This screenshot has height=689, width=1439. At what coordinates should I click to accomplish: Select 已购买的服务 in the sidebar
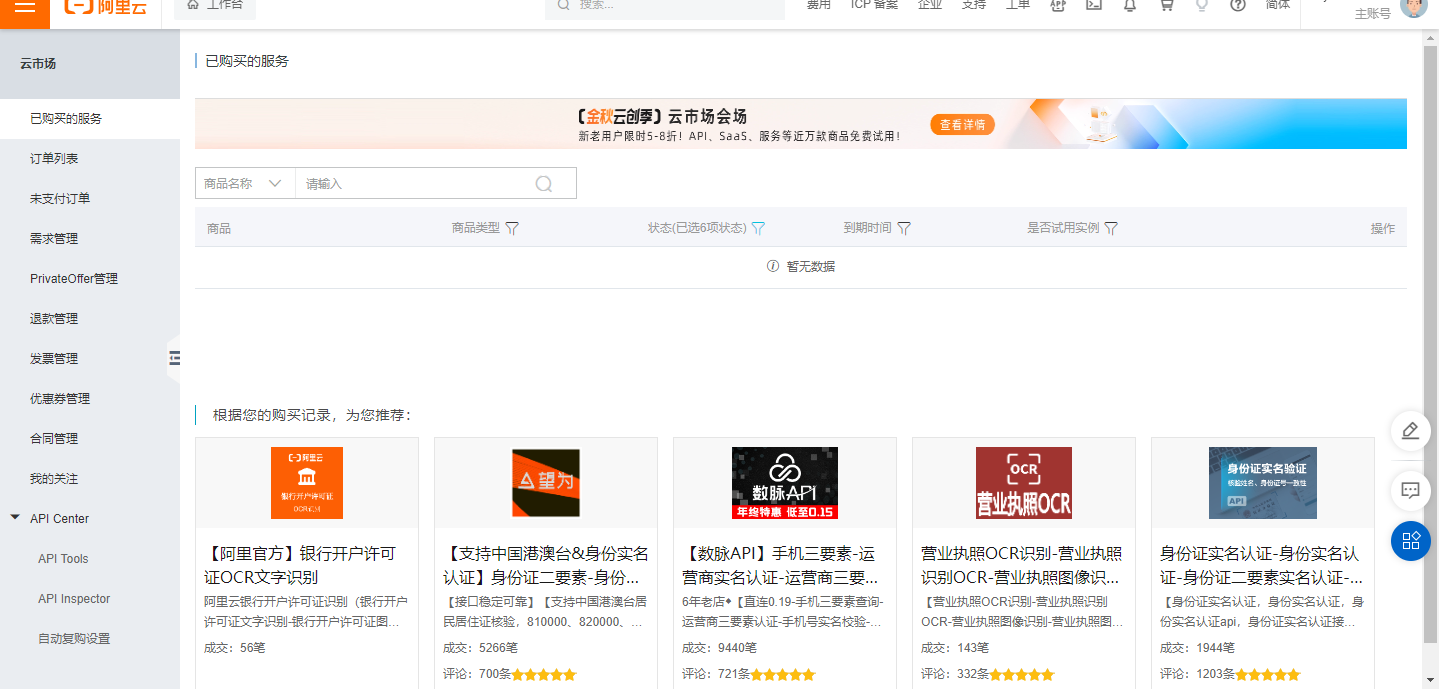[90, 118]
